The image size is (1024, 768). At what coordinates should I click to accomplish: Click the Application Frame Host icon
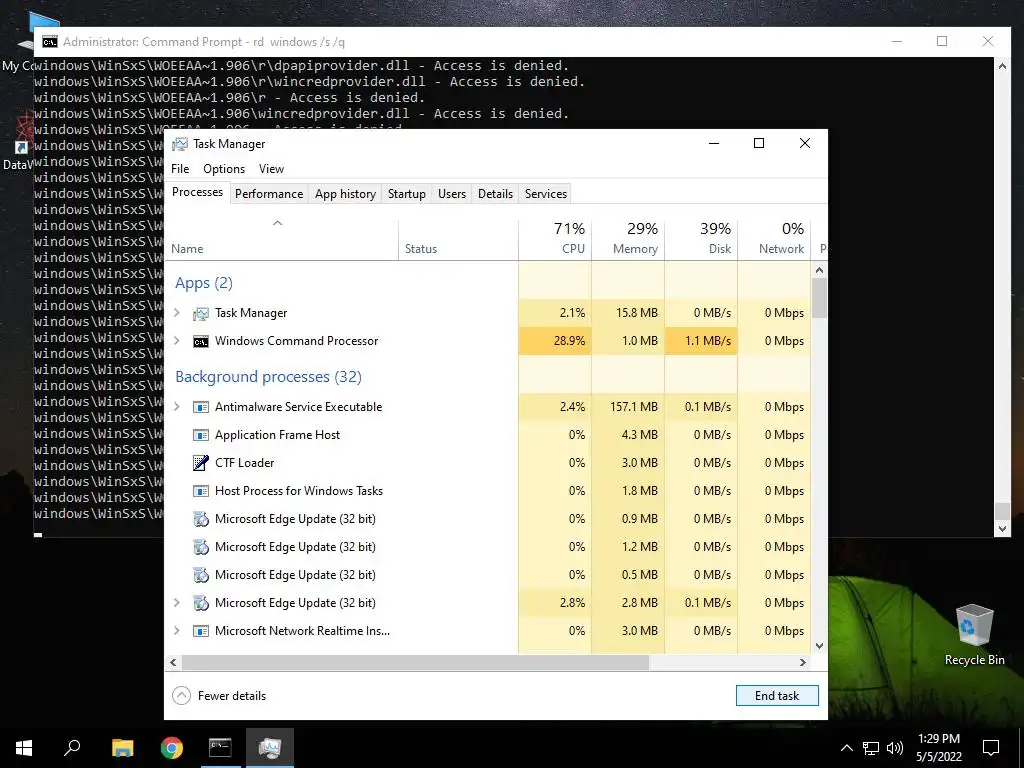pos(200,435)
